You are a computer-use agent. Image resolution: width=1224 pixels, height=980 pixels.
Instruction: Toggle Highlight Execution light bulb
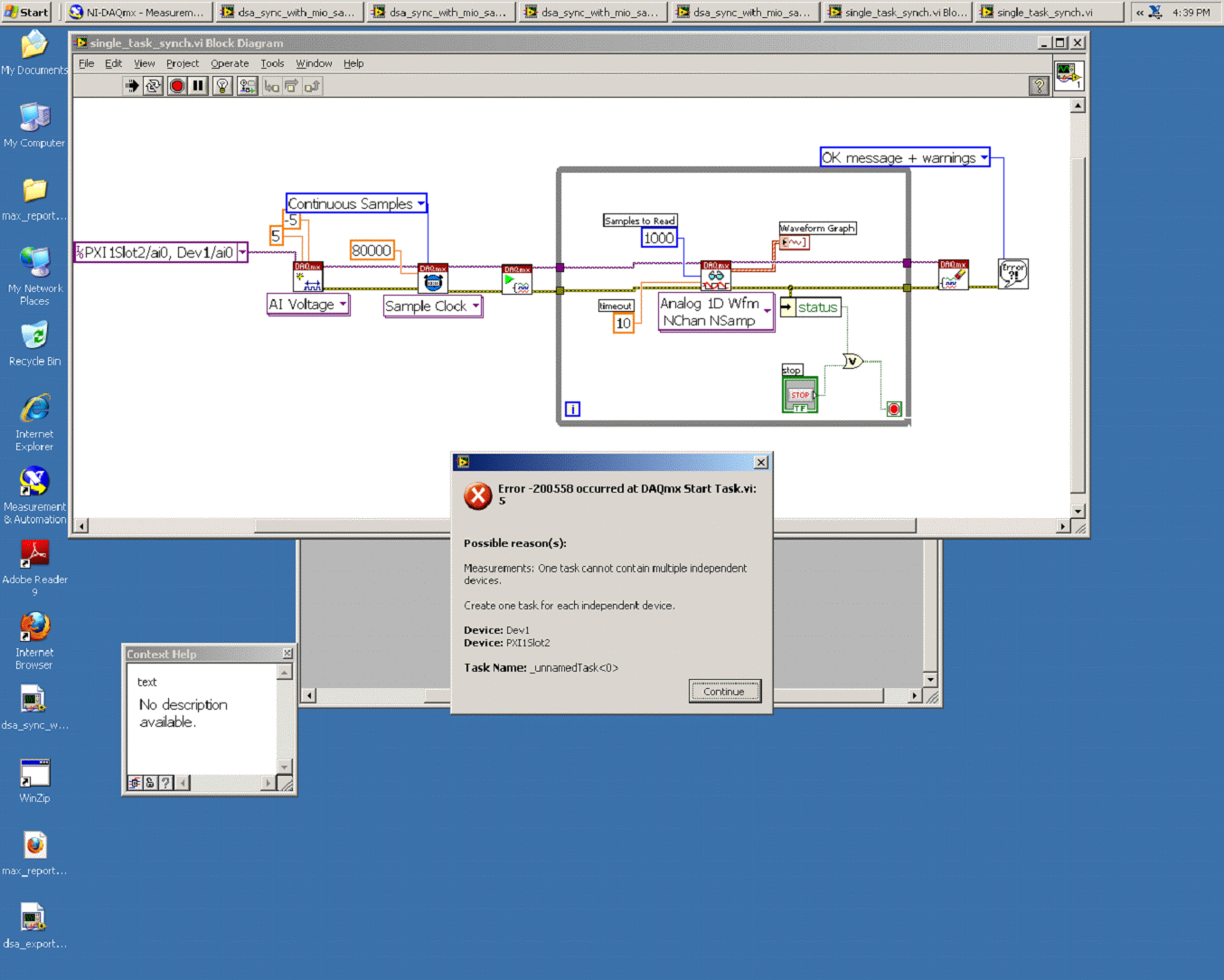click(222, 86)
